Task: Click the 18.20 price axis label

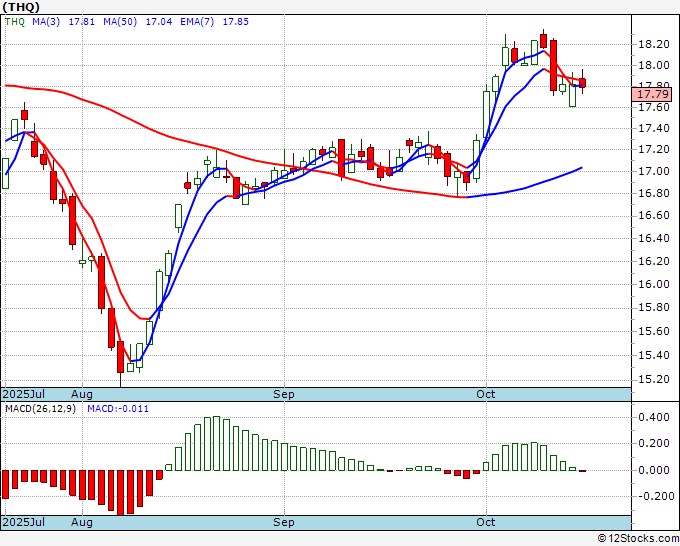Action: point(653,44)
